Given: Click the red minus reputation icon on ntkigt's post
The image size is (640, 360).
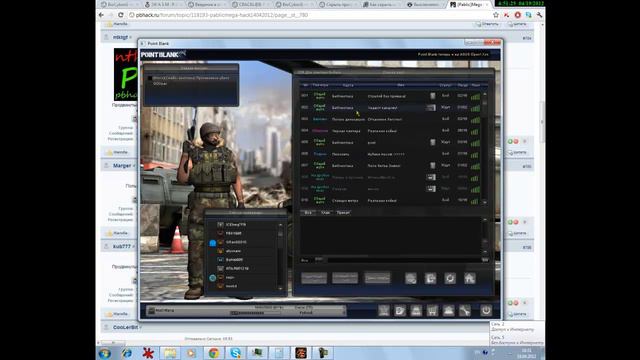Looking at the screenshot, I should [516, 141].
